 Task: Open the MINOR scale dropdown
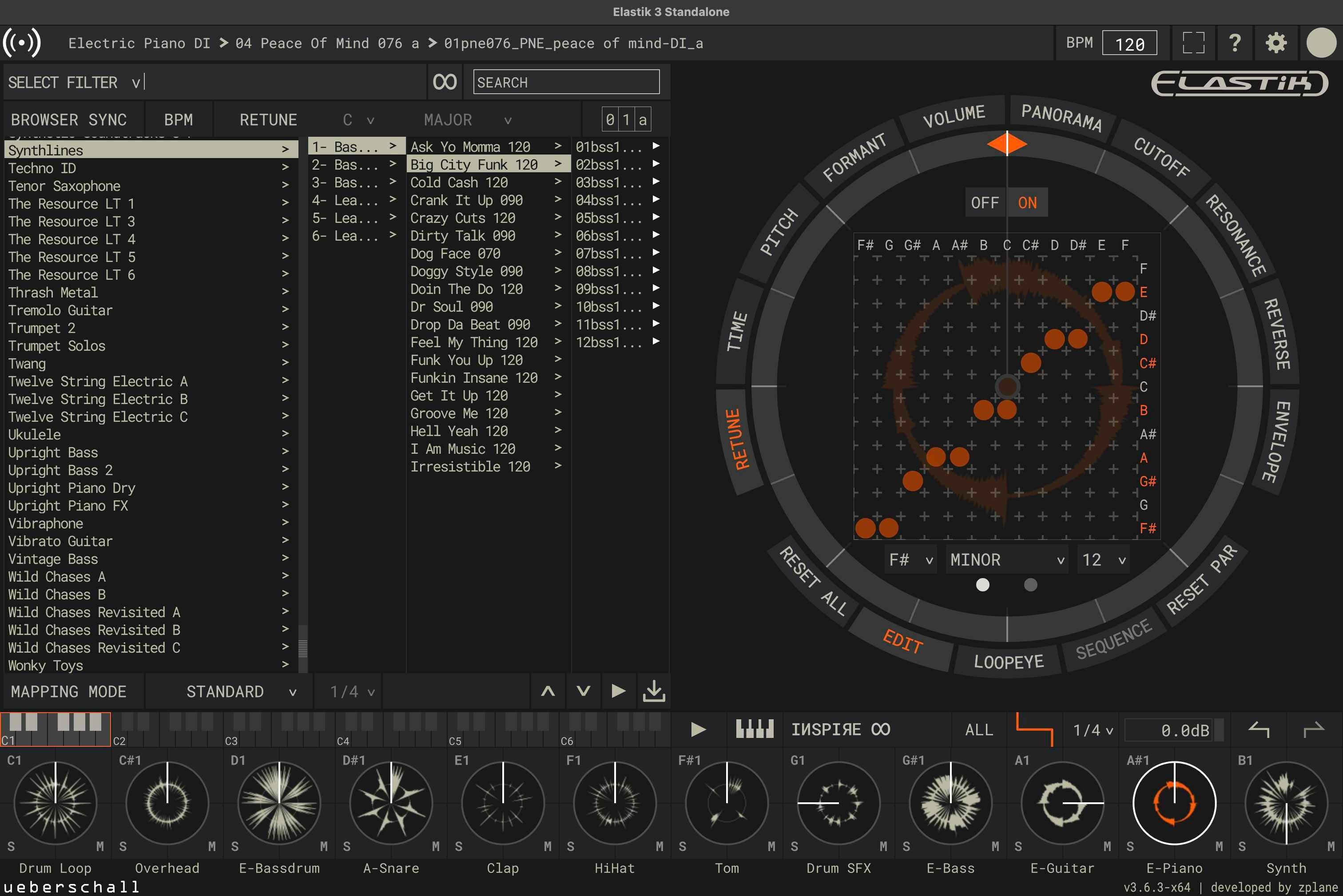[1007, 559]
